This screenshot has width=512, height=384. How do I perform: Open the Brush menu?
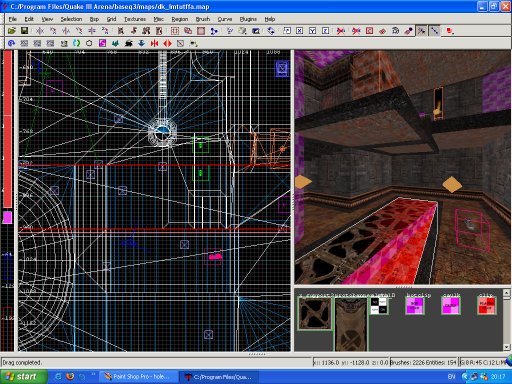[x=203, y=19]
